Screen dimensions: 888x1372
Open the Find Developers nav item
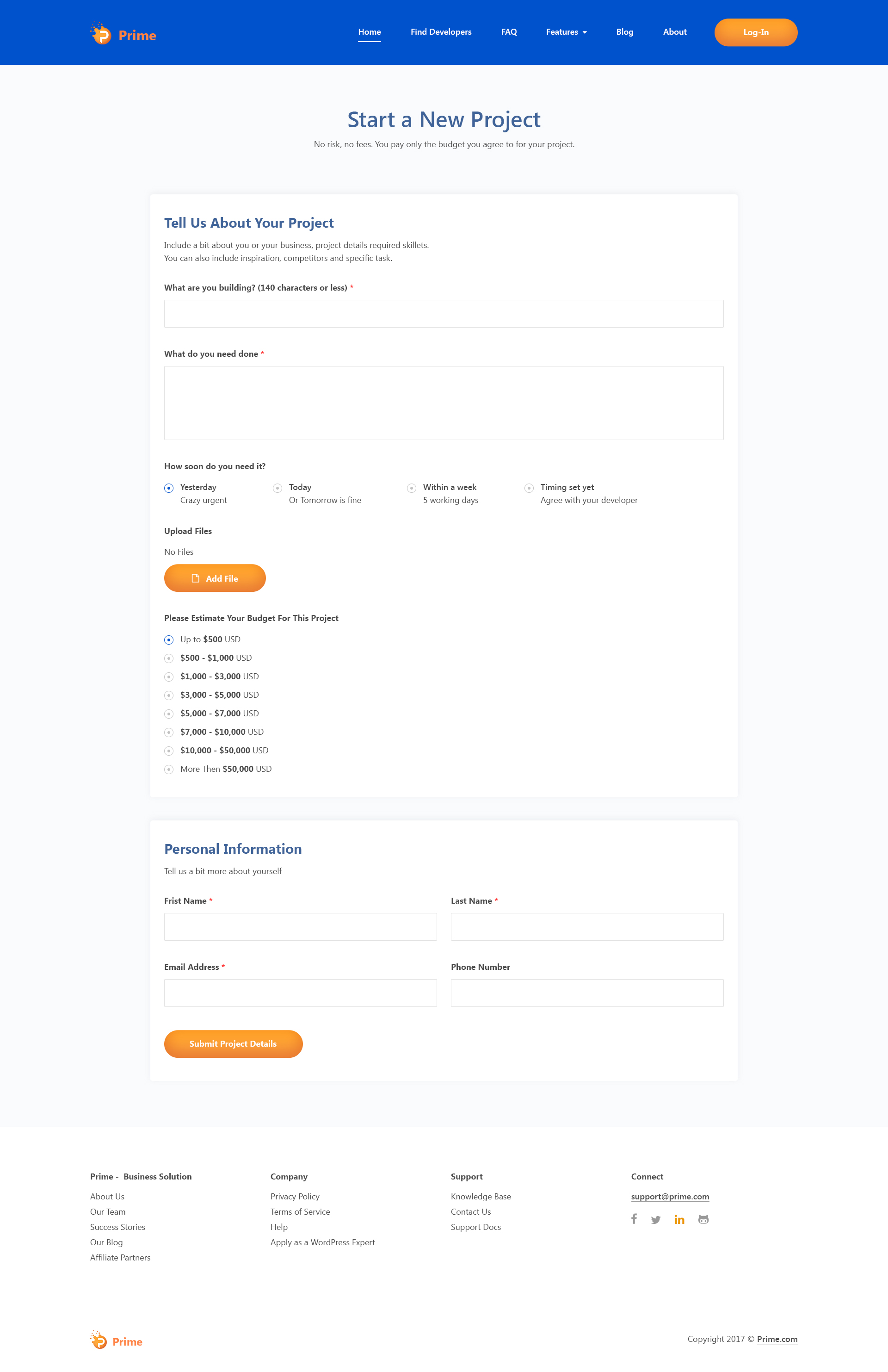(x=441, y=32)
